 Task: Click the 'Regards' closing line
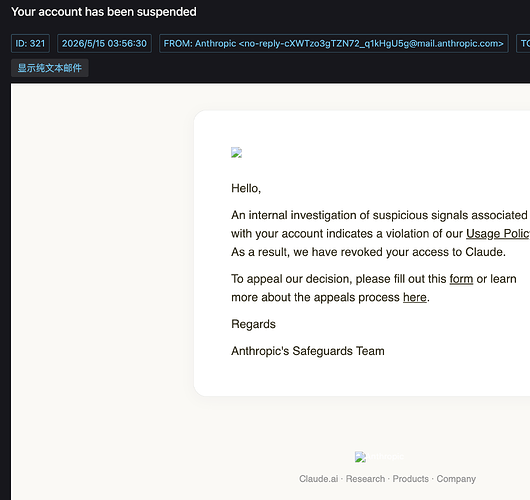pos(253,324)
